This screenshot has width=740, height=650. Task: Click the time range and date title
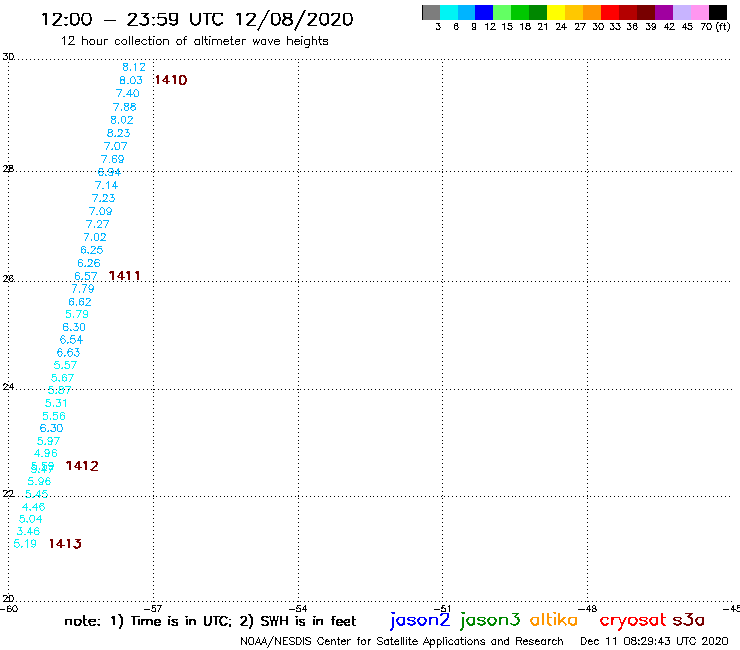click(x=197, y=19)
